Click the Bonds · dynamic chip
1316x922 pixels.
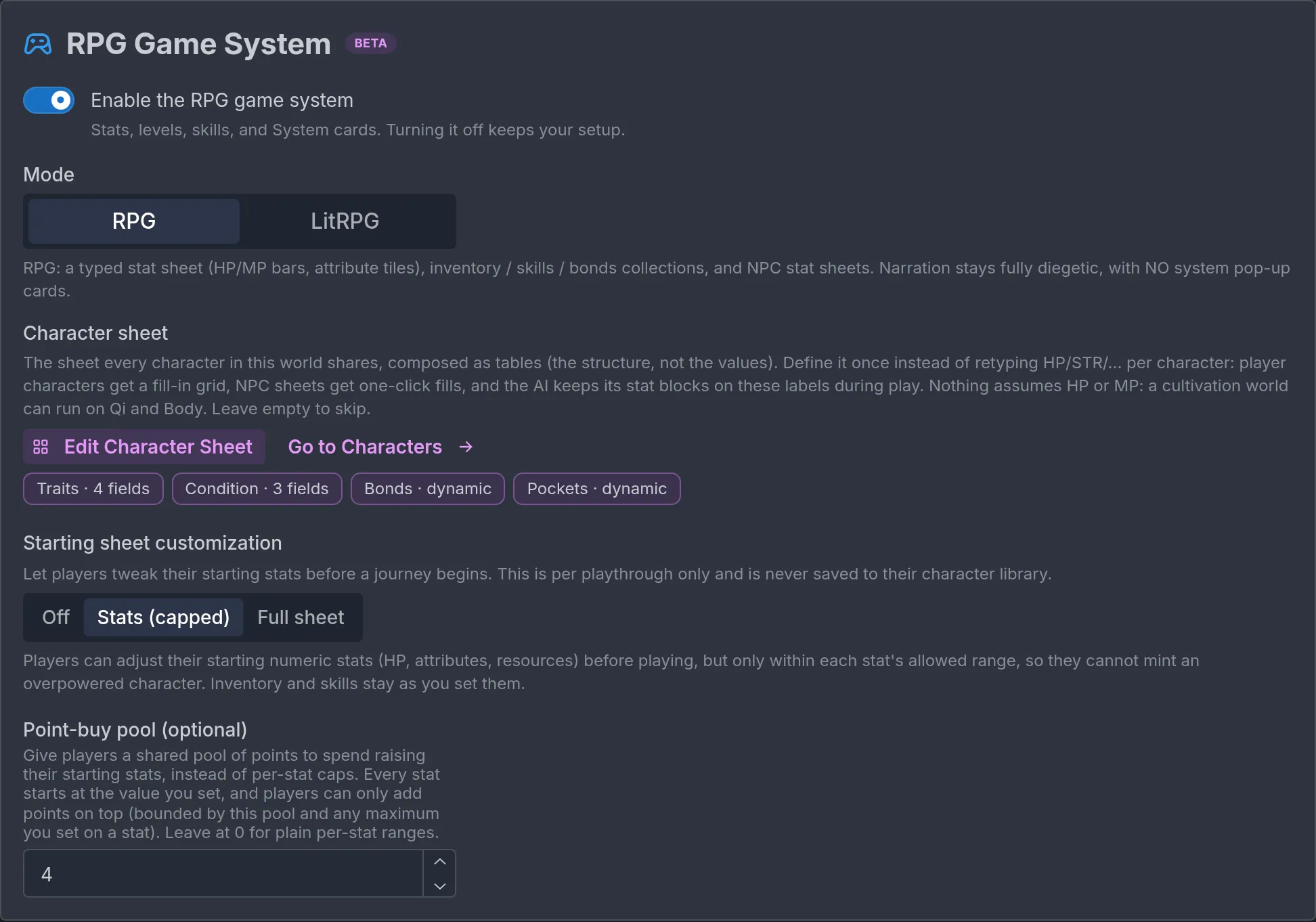[x=428, y=489]
